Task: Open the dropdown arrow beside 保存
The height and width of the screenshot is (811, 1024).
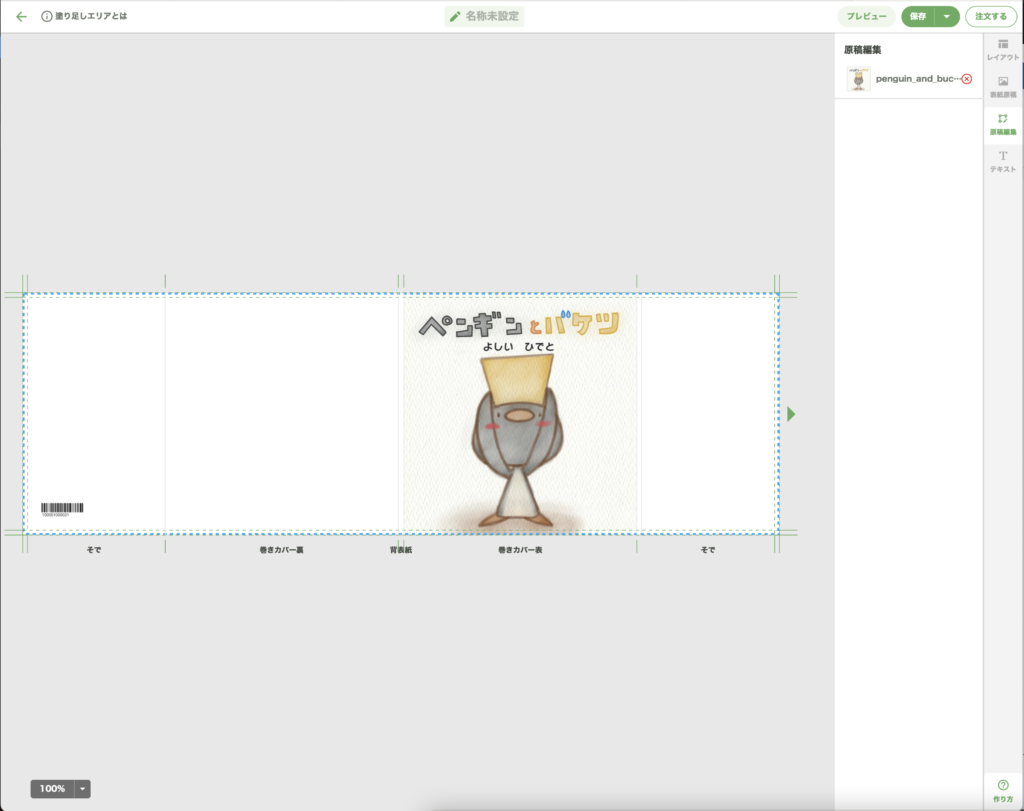Action: coord(947,17)
